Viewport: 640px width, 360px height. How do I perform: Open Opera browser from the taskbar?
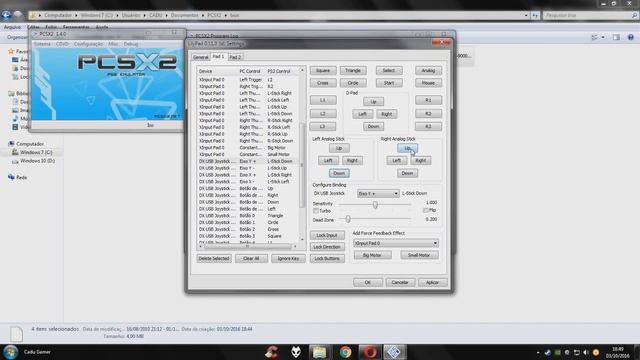pos(370,352)
